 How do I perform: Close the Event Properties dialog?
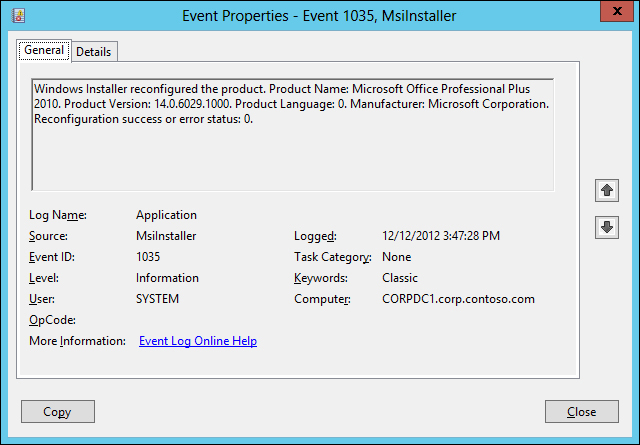582,412
